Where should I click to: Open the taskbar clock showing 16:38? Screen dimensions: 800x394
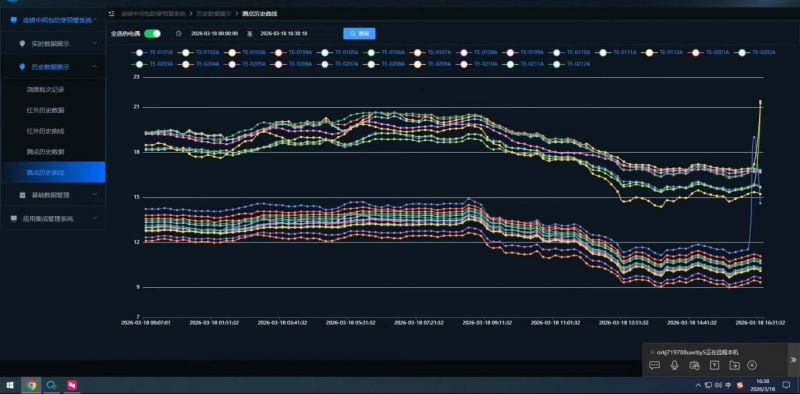click(x=763, y=385)
